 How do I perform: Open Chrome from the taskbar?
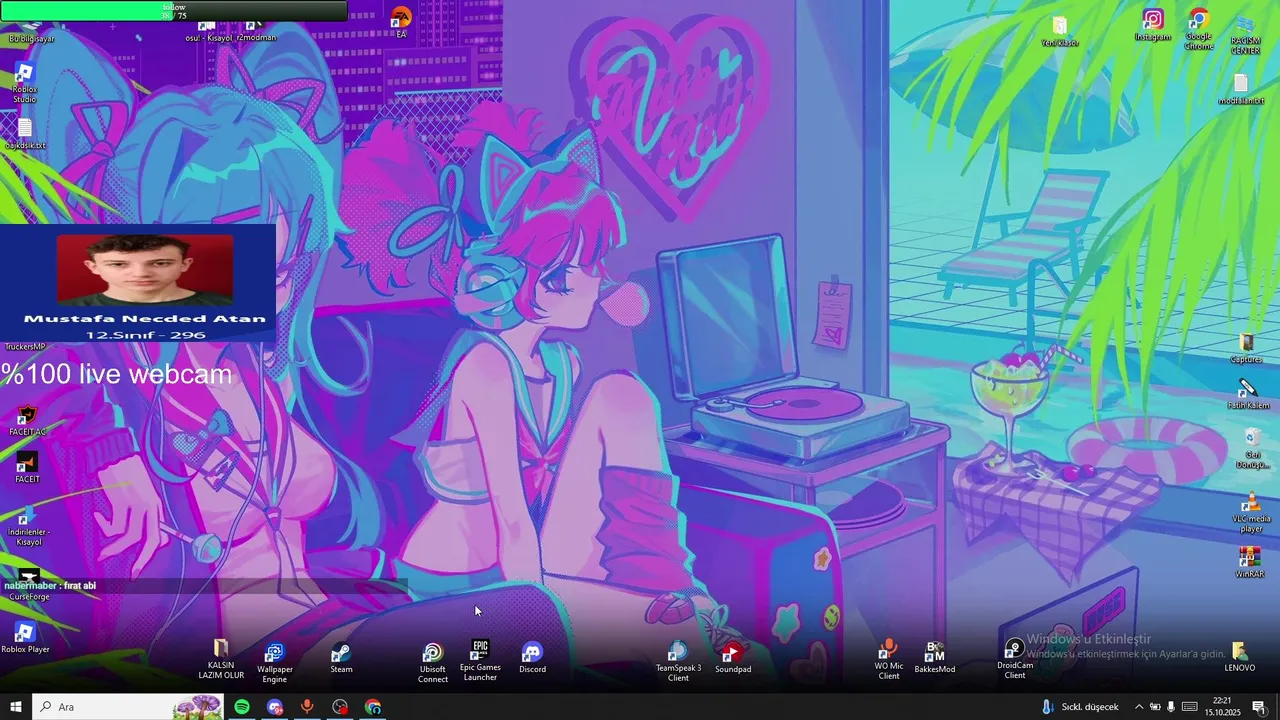click(373, 707)
